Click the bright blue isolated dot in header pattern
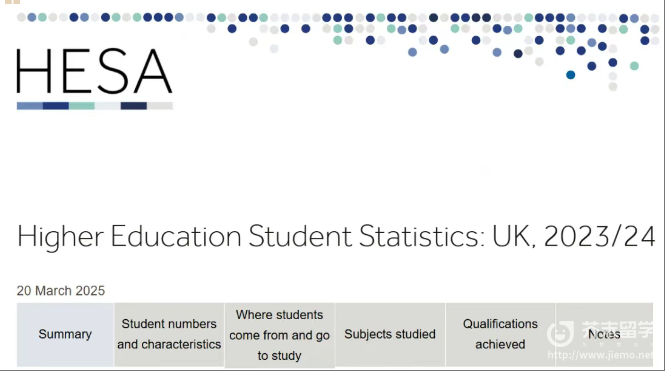 (570, 75)
